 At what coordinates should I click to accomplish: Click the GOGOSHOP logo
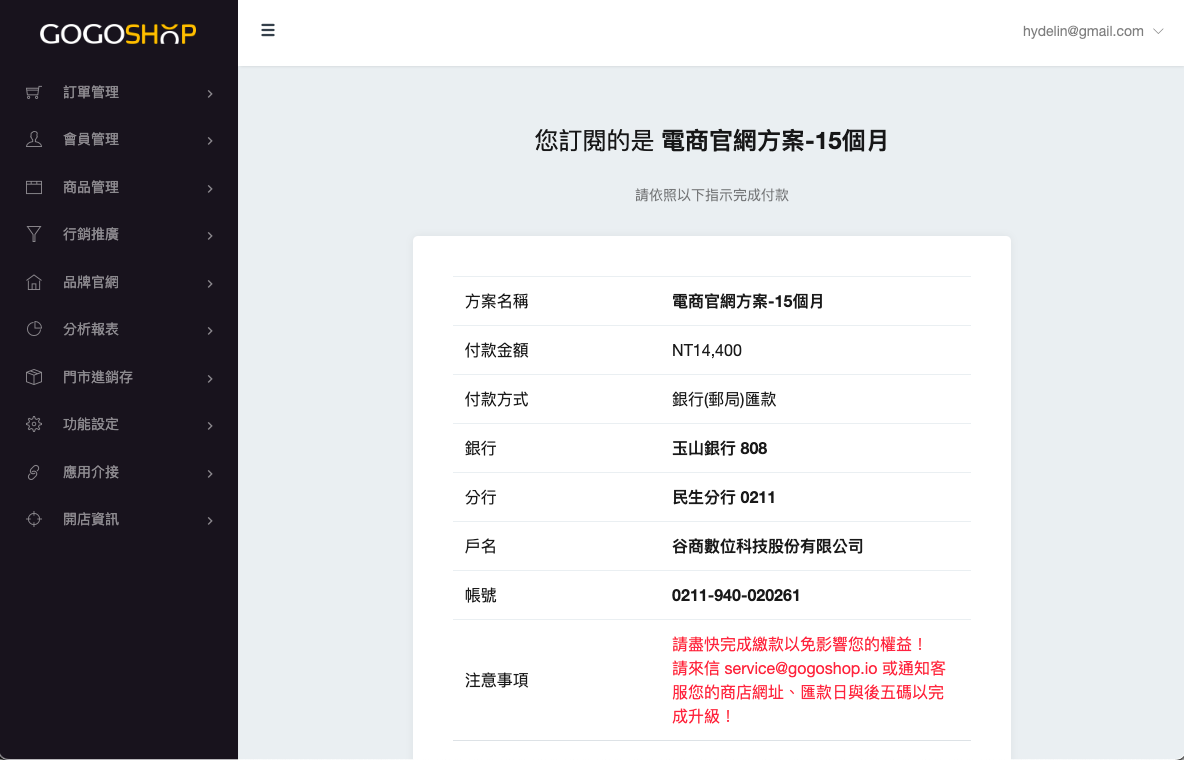click(x=118, y=33)
